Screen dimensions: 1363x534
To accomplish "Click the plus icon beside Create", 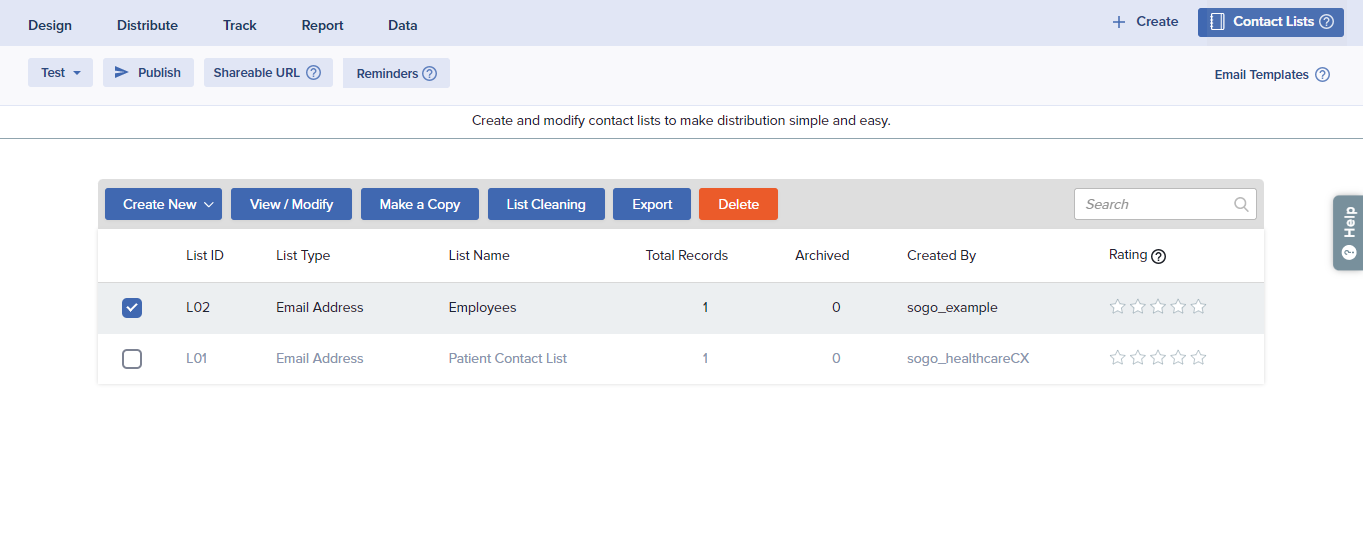I will pos(1119,22).
